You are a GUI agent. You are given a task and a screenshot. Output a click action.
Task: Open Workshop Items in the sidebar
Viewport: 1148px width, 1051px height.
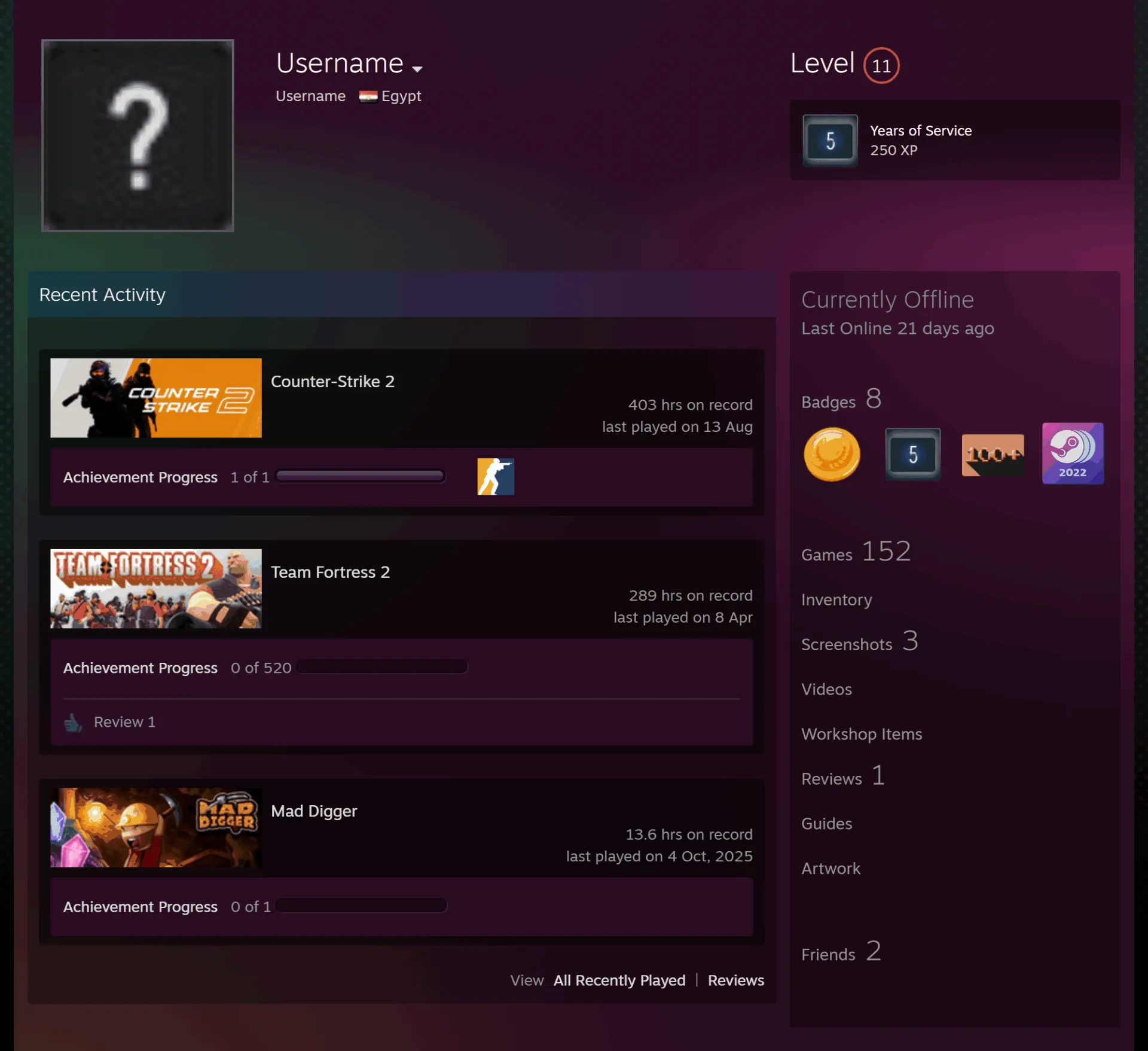[862, 734]
